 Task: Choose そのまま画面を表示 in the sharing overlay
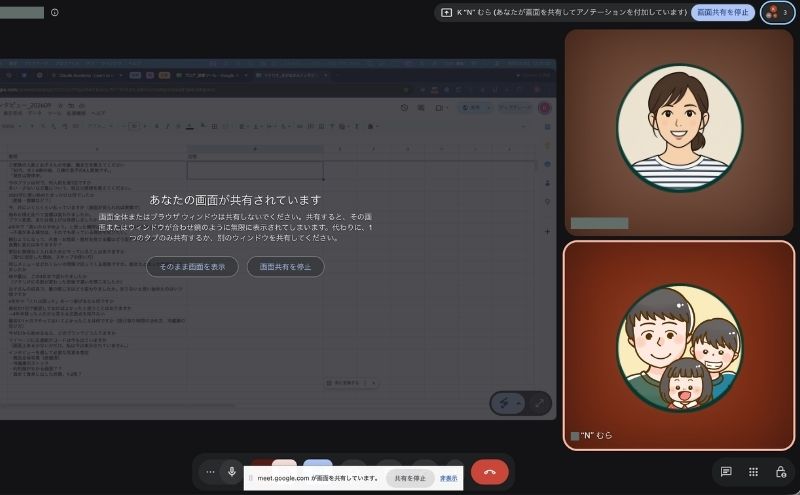coord(192,266)
